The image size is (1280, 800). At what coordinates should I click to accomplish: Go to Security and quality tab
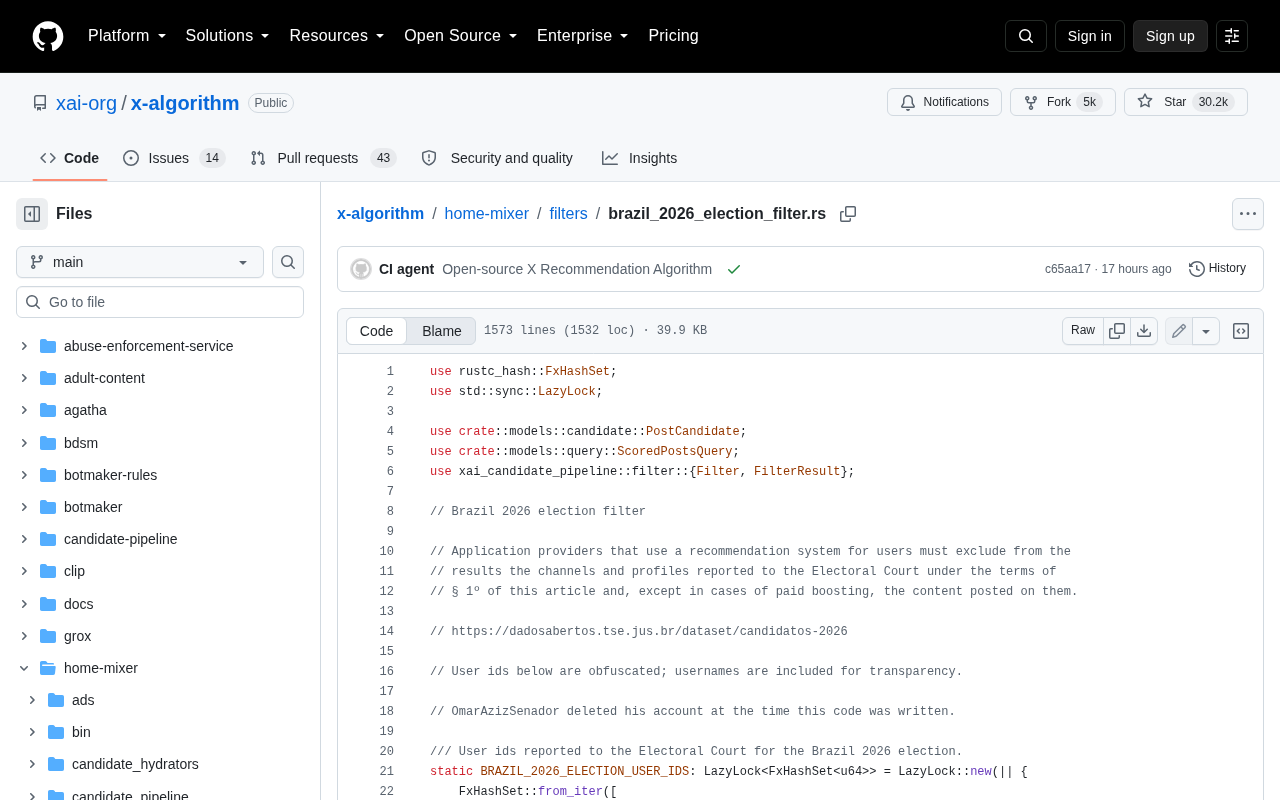point(497,158)
